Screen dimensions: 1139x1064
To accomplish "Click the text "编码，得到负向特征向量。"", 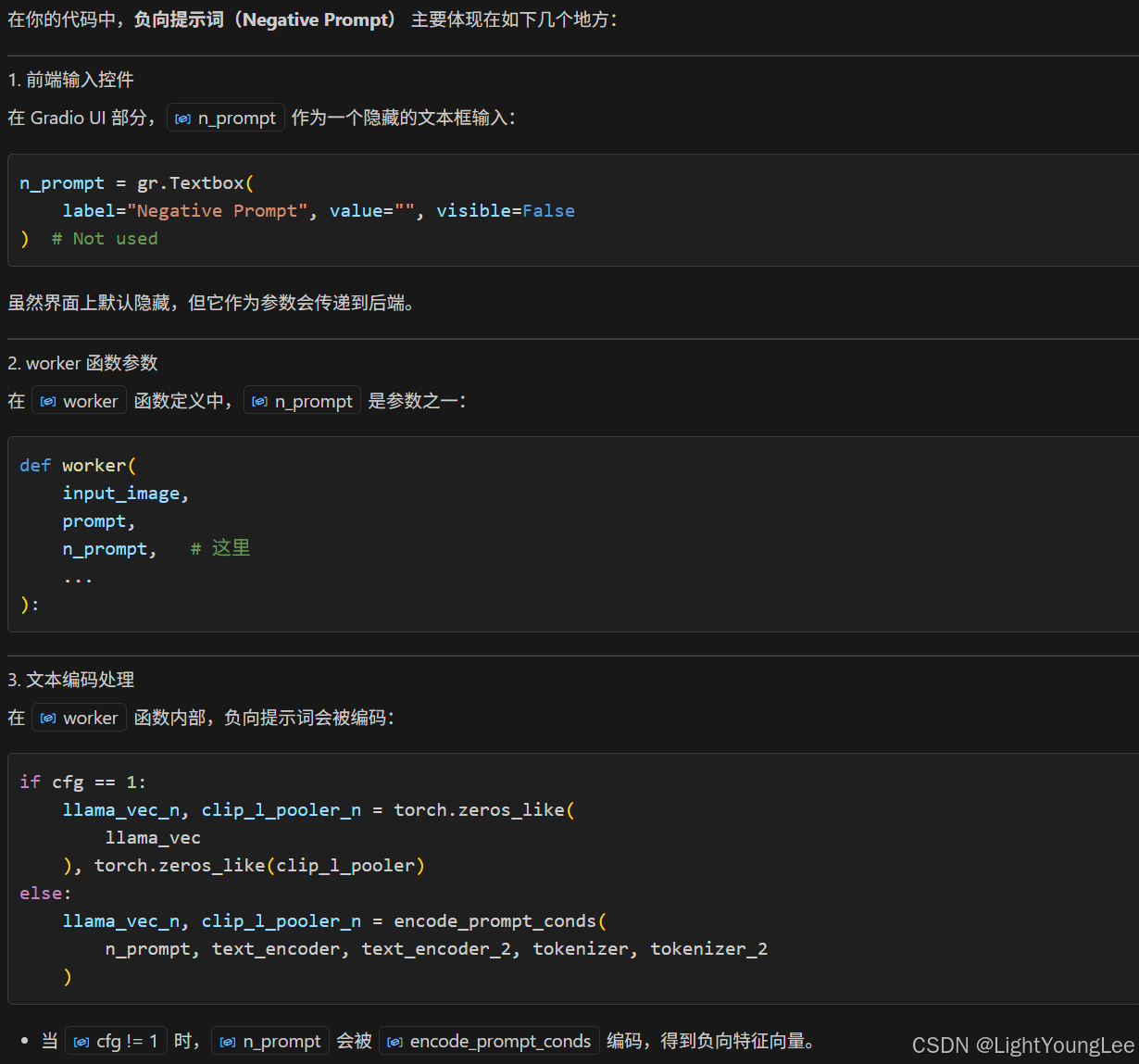I will (x=711, y=1041).
